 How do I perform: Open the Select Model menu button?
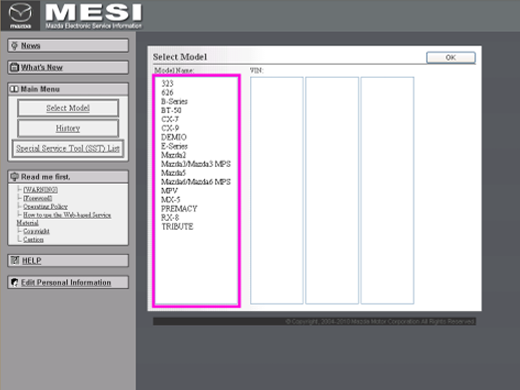[x=68, y=108]
